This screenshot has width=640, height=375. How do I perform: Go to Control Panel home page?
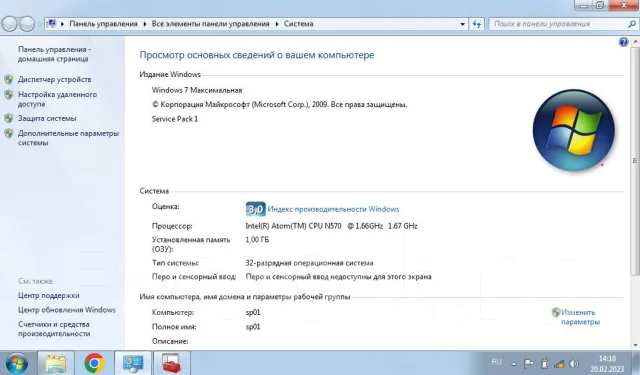[54, 54]
